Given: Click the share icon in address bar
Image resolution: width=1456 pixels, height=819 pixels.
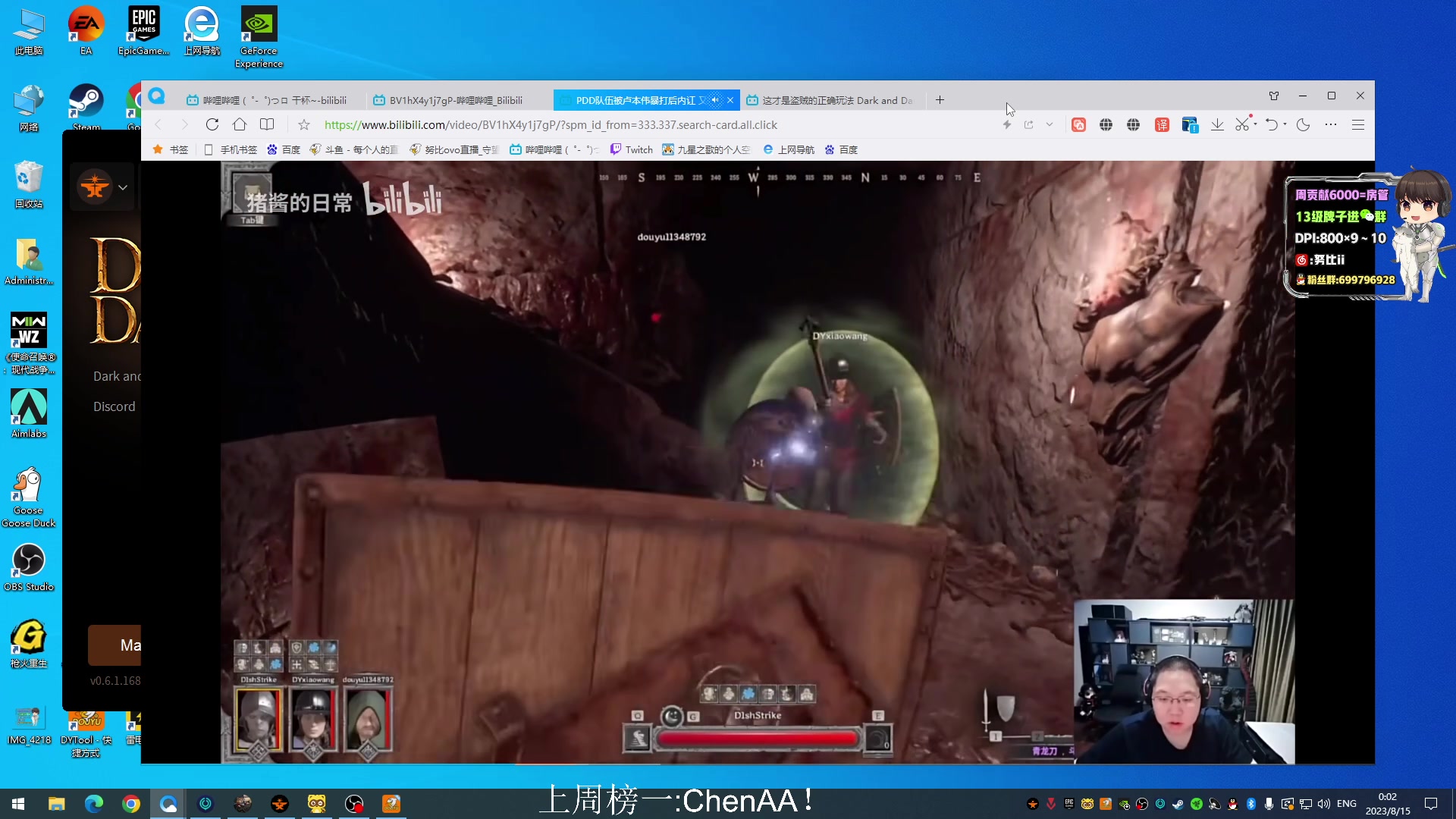Looking at the screenshot, I should click(x=1029, y=125).
